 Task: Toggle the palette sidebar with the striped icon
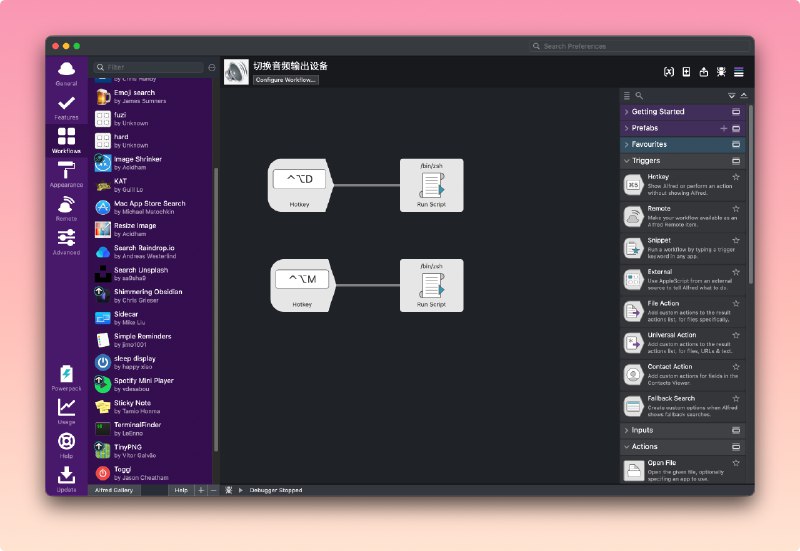point(739,72)
